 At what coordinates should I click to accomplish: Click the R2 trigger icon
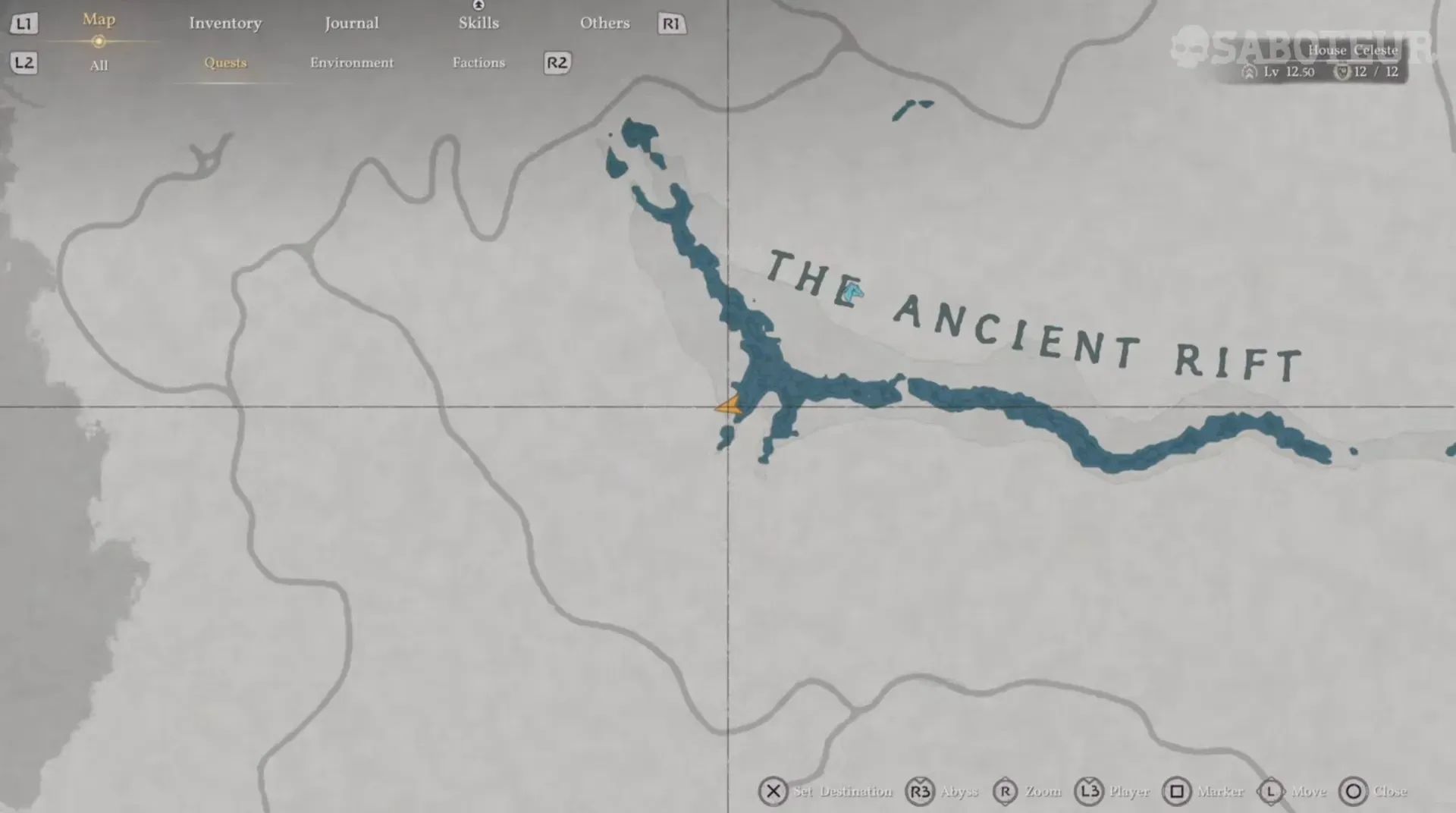pos(557,62)
